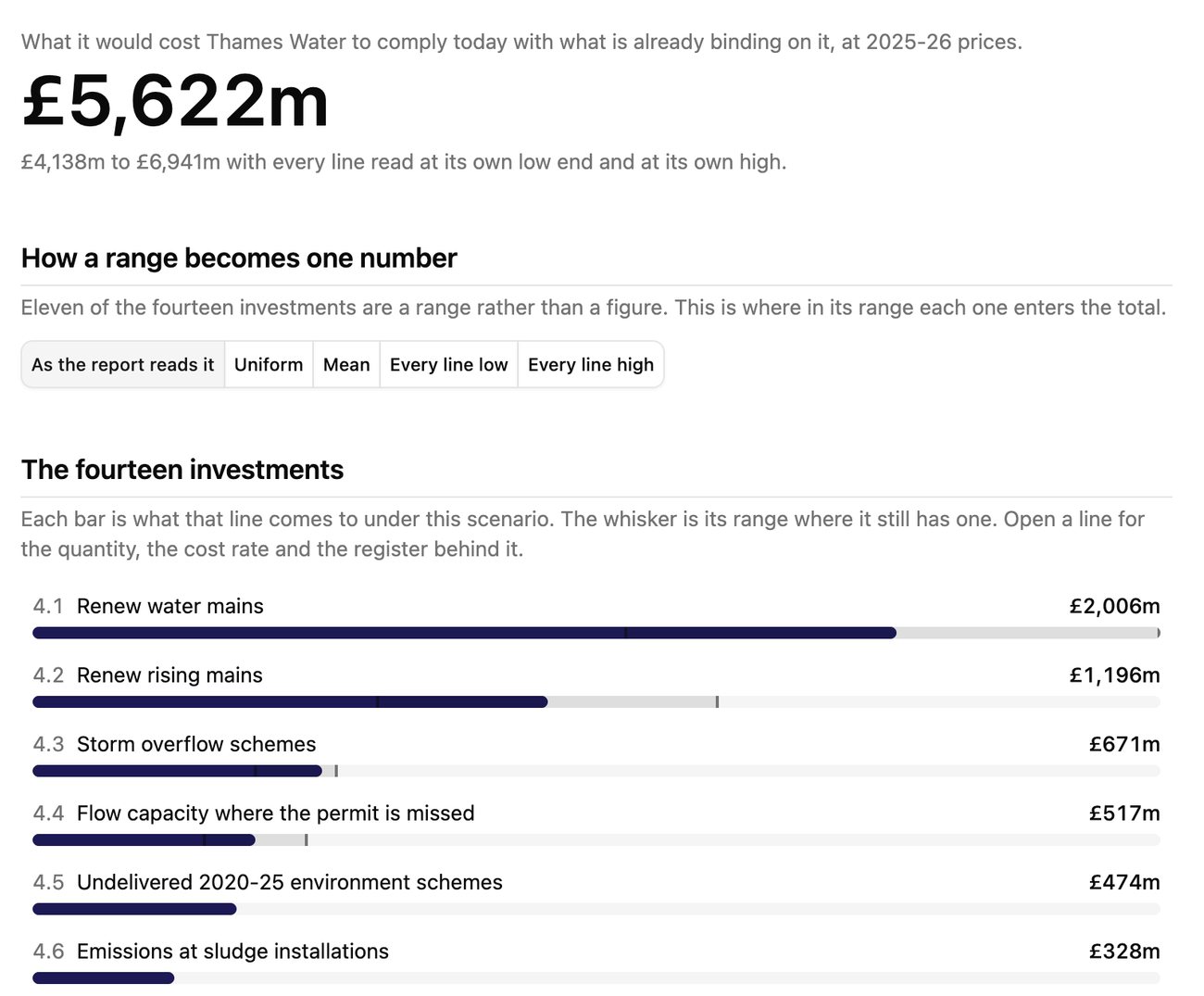
Task: Click the Flow capacity range bar
Action: pyautogui.click(x=596, y=840)
